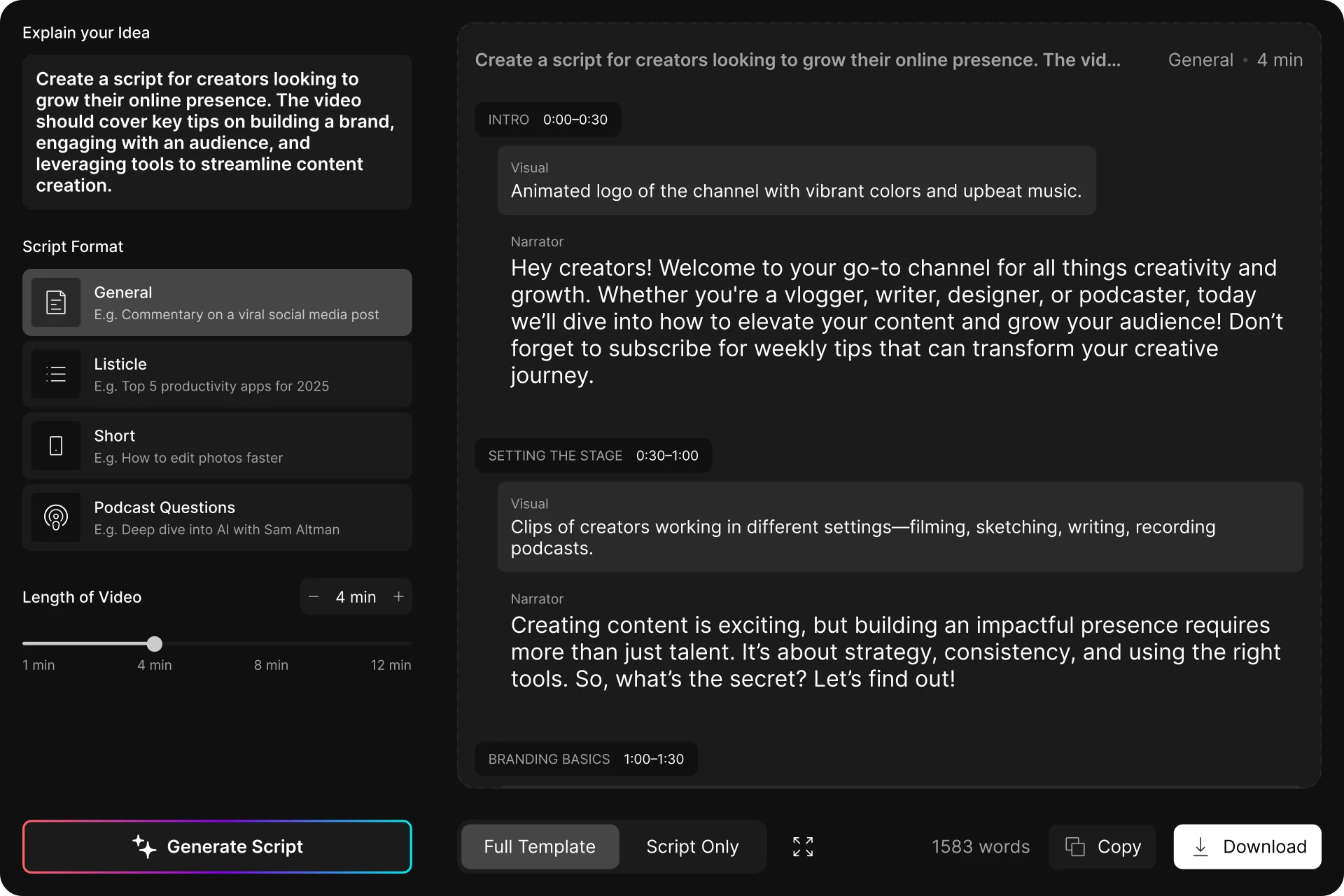Choose the Short script format option
The image size is (1344, 896).
[x=217, y=446]
